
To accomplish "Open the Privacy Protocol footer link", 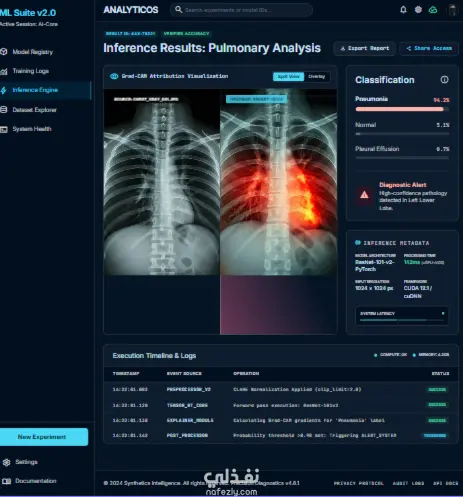I will (x=359, y=483).
